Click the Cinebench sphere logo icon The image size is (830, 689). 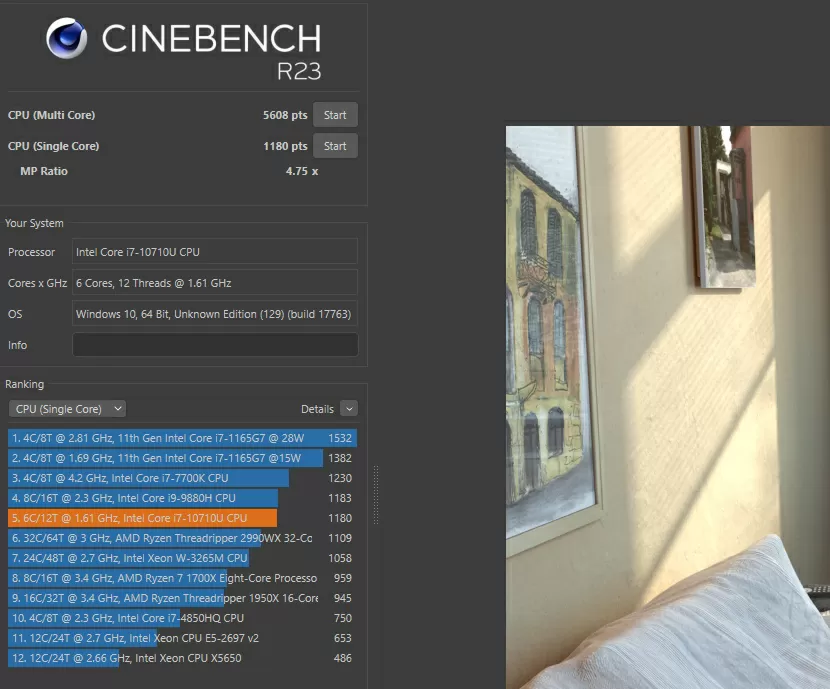[x=67, y=39]
